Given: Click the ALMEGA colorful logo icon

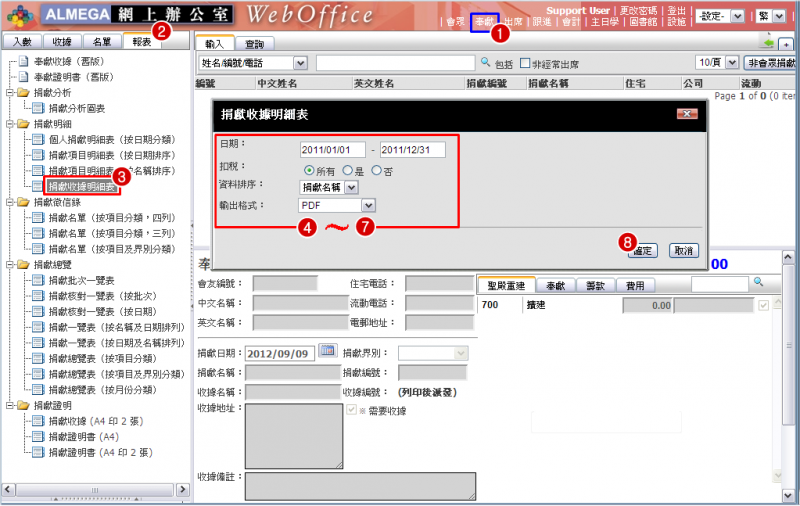Looking at the screenshot, I should click(20, 16).
